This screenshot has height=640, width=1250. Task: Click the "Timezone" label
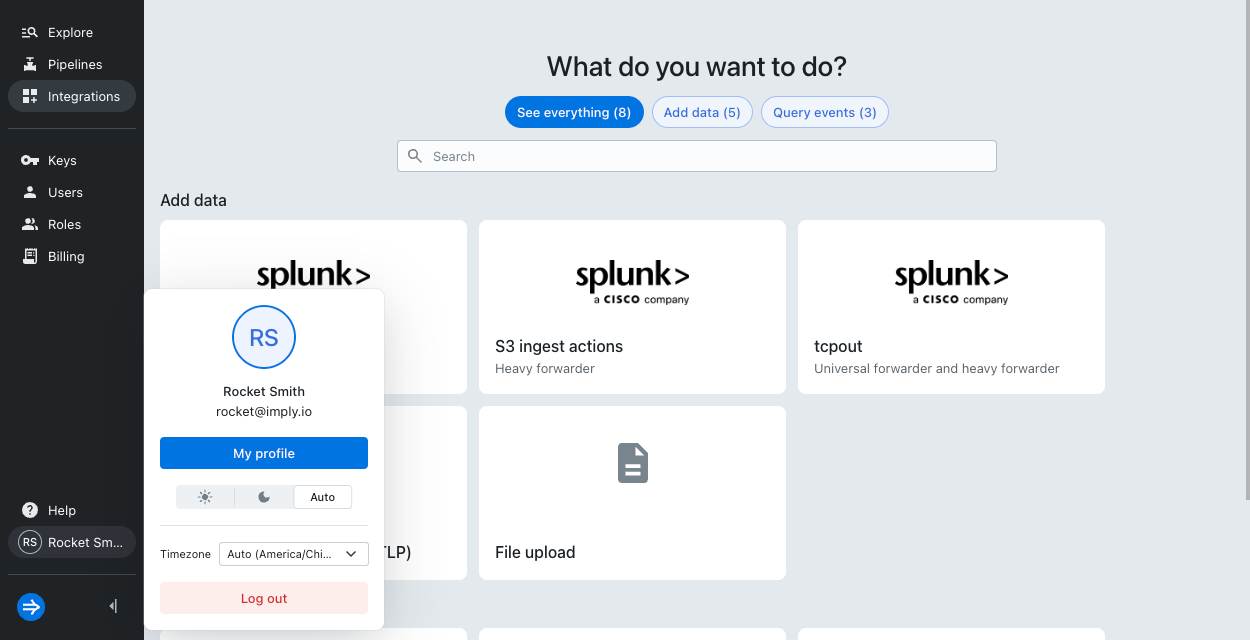pos(185,554)
